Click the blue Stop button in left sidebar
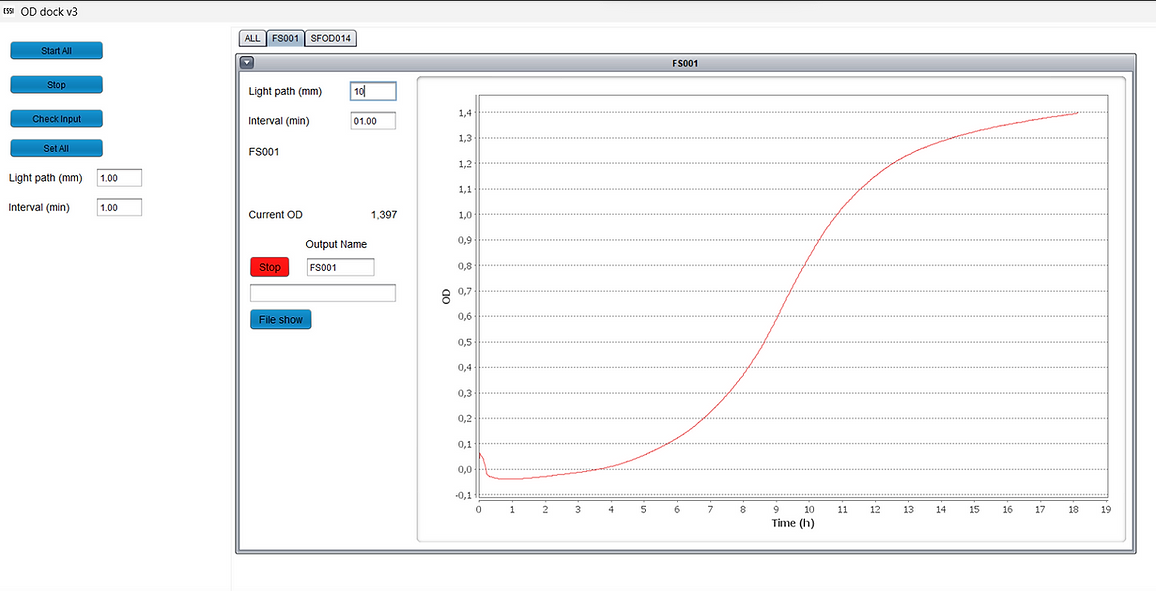 click(x=56, y=85)
